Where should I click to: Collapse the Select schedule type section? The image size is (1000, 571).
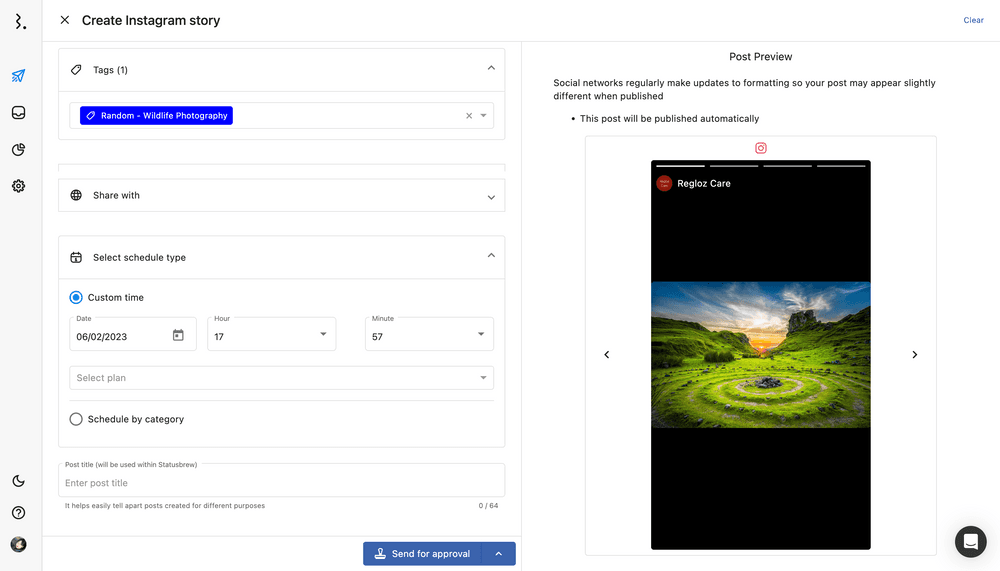pyautogui.click(x=490, y=257)
